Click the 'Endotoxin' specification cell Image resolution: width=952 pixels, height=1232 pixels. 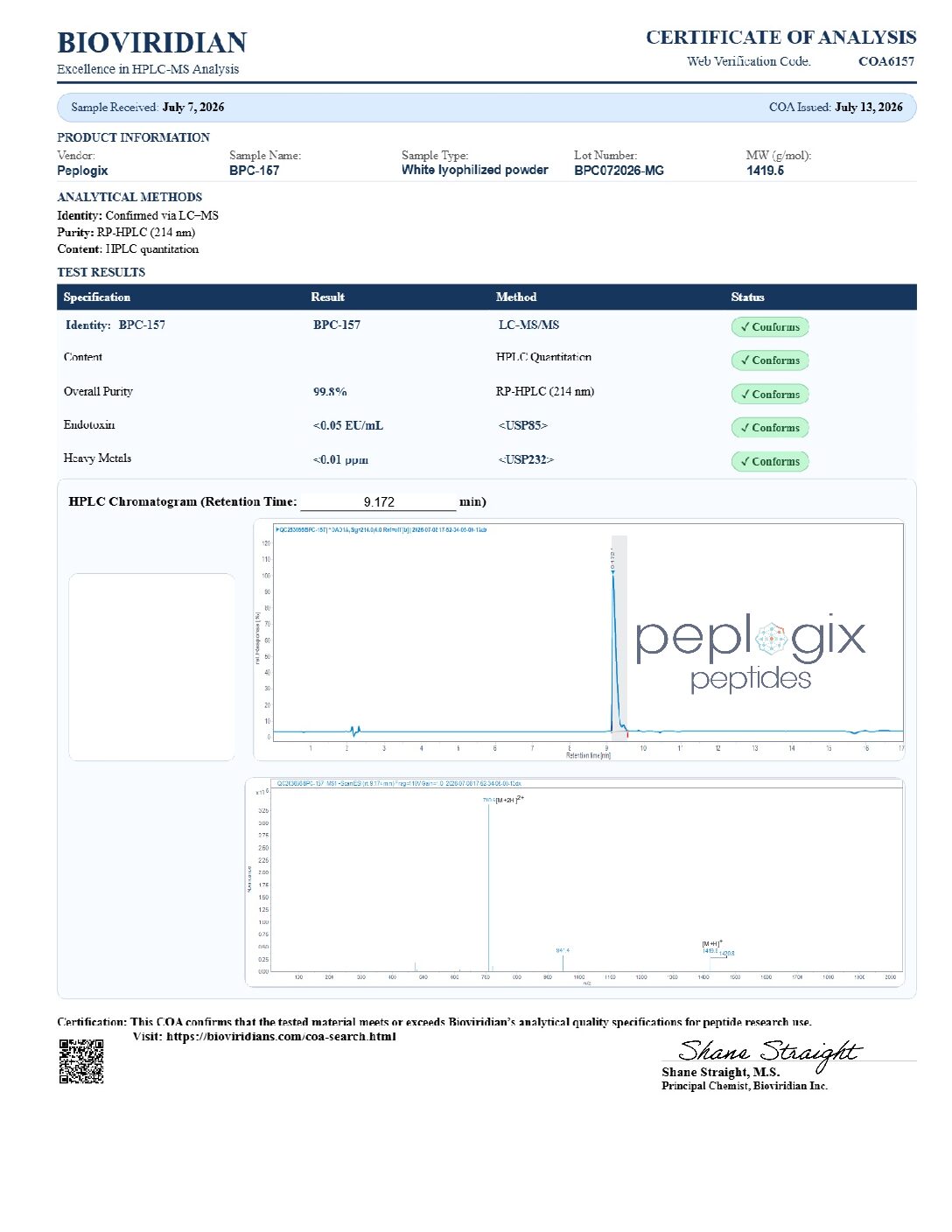click(89, 424)
